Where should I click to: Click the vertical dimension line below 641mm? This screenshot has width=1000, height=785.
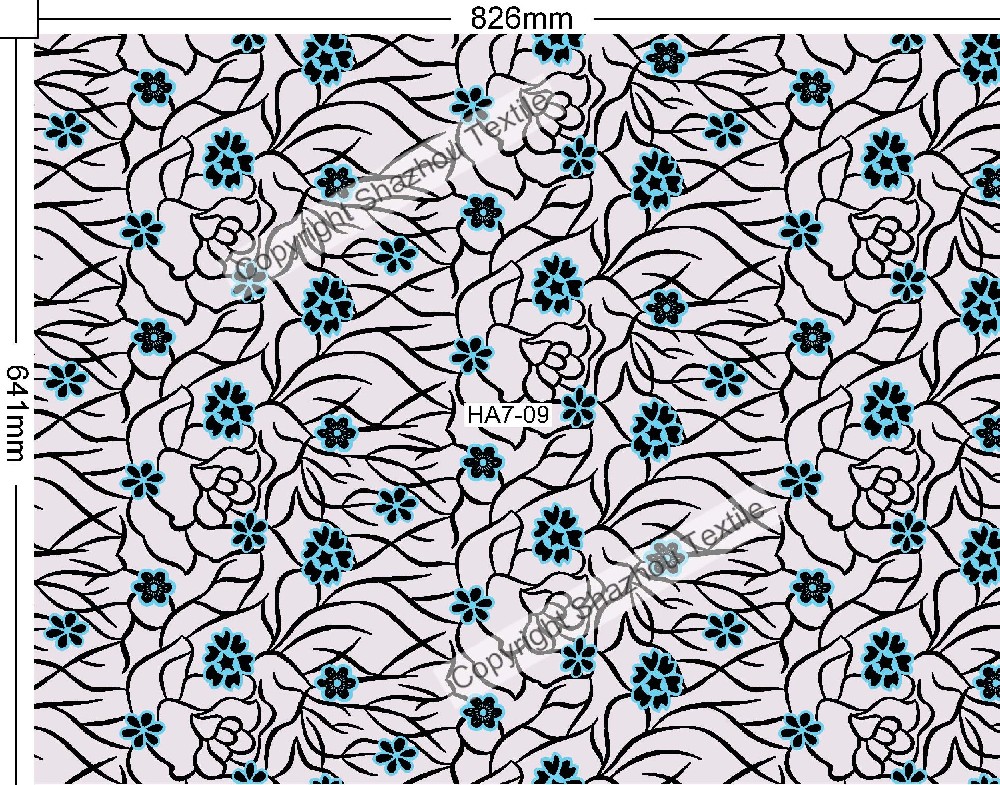(x=17, y=620)
